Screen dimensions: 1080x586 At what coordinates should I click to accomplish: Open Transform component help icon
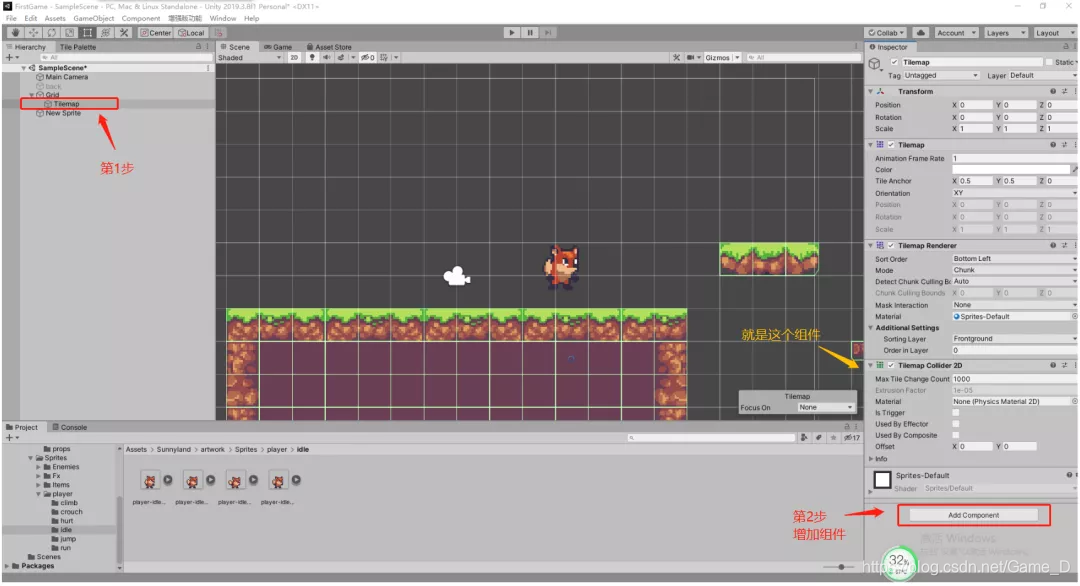1052,91
